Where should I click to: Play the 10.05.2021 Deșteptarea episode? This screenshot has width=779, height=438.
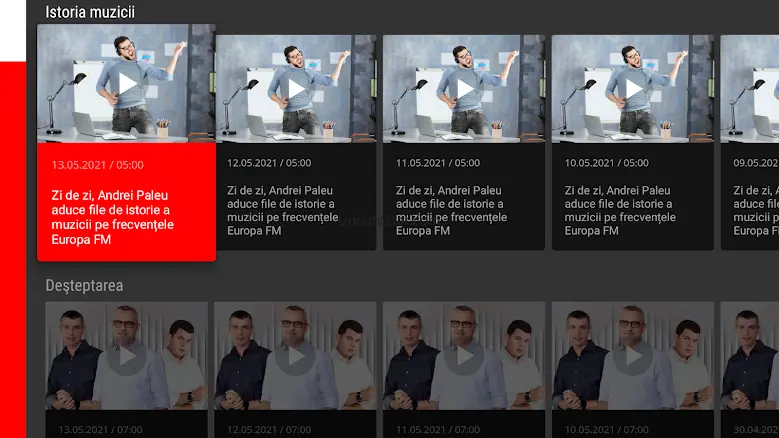coord(633,356)
